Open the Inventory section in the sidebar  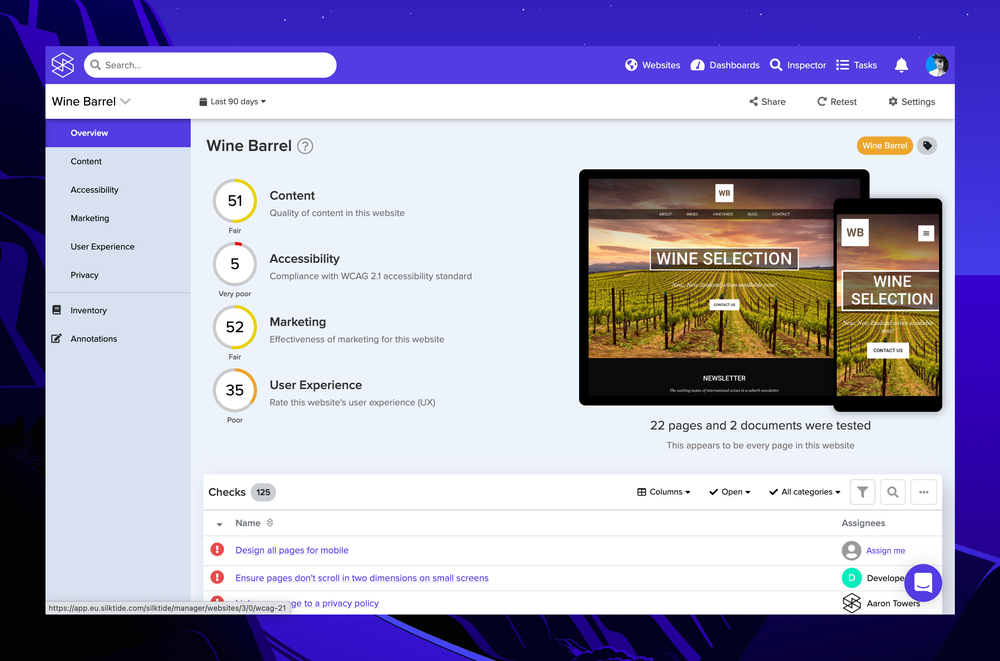(x=91, y=310)
